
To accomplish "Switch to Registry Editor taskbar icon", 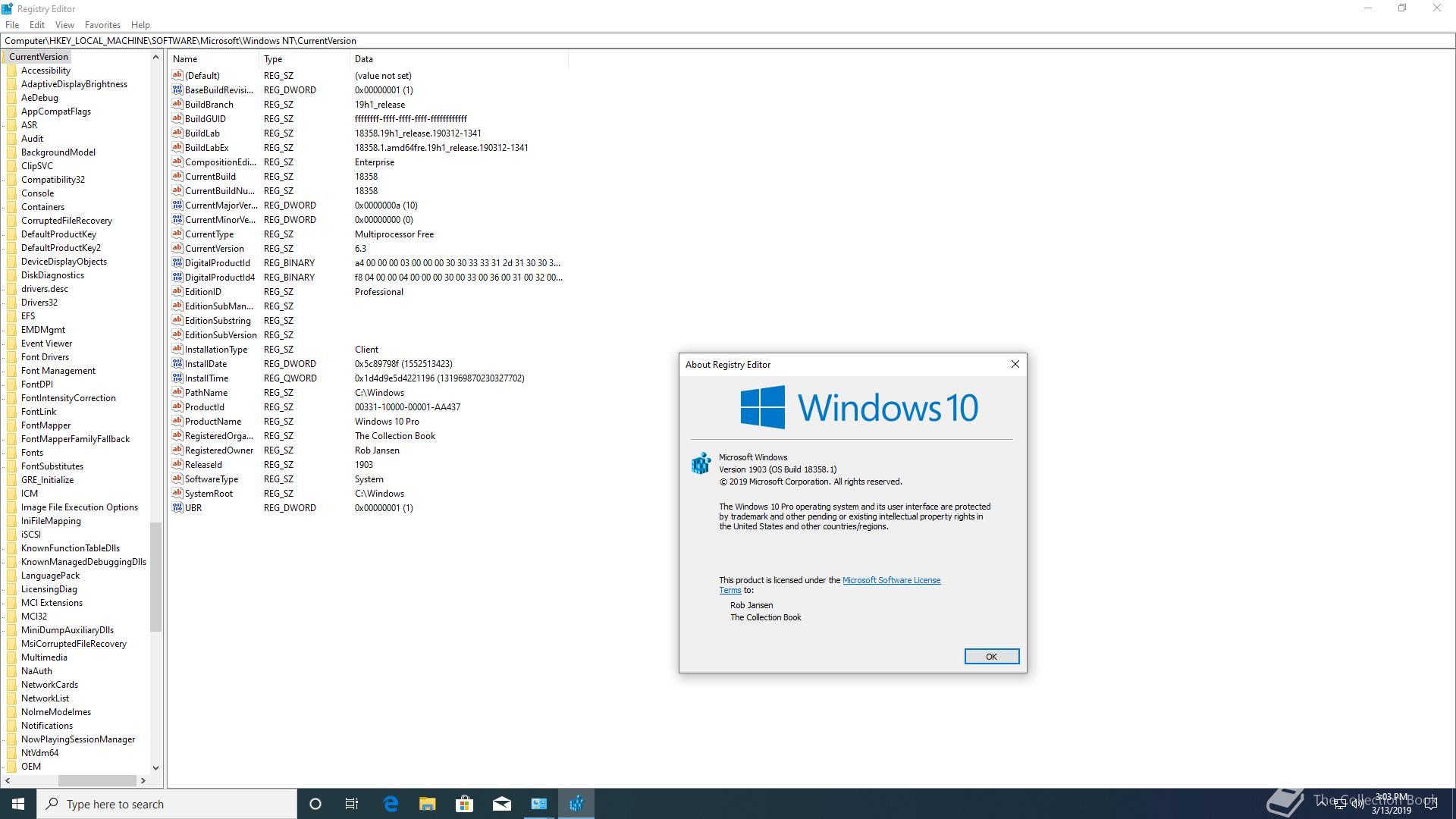I will tap(576, 804).
